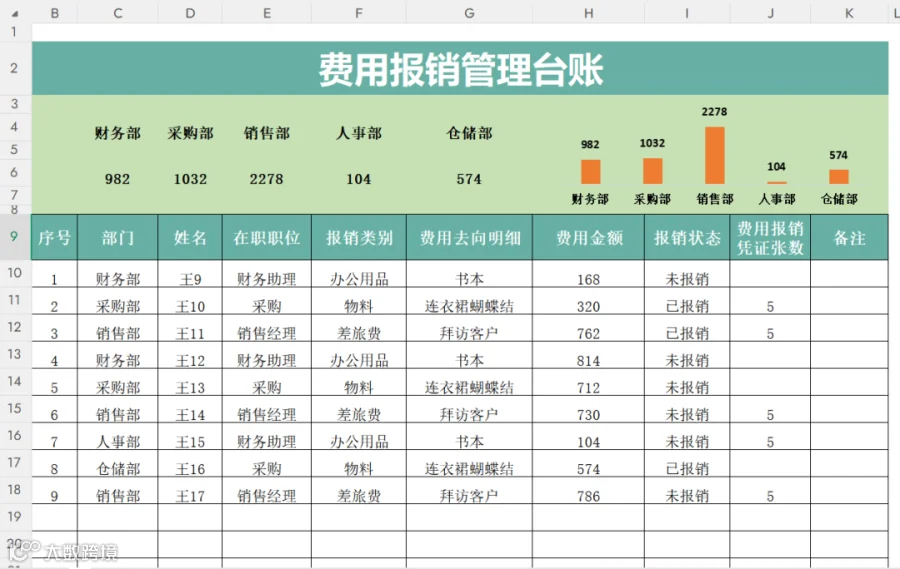The height and width of the screenshot is (569, 900).
Task: Click the 报销类别 table header
Action: point(359,237)
